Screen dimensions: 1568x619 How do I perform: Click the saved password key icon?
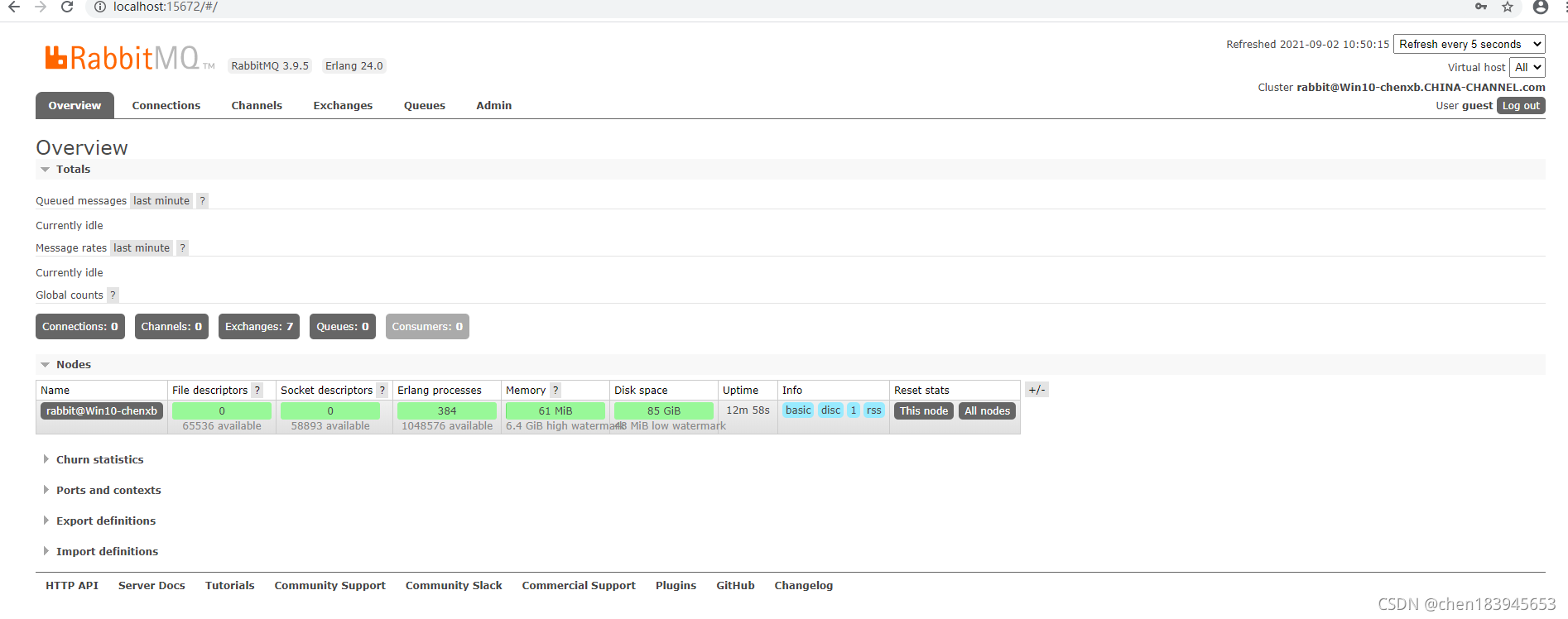(1481, 7)
